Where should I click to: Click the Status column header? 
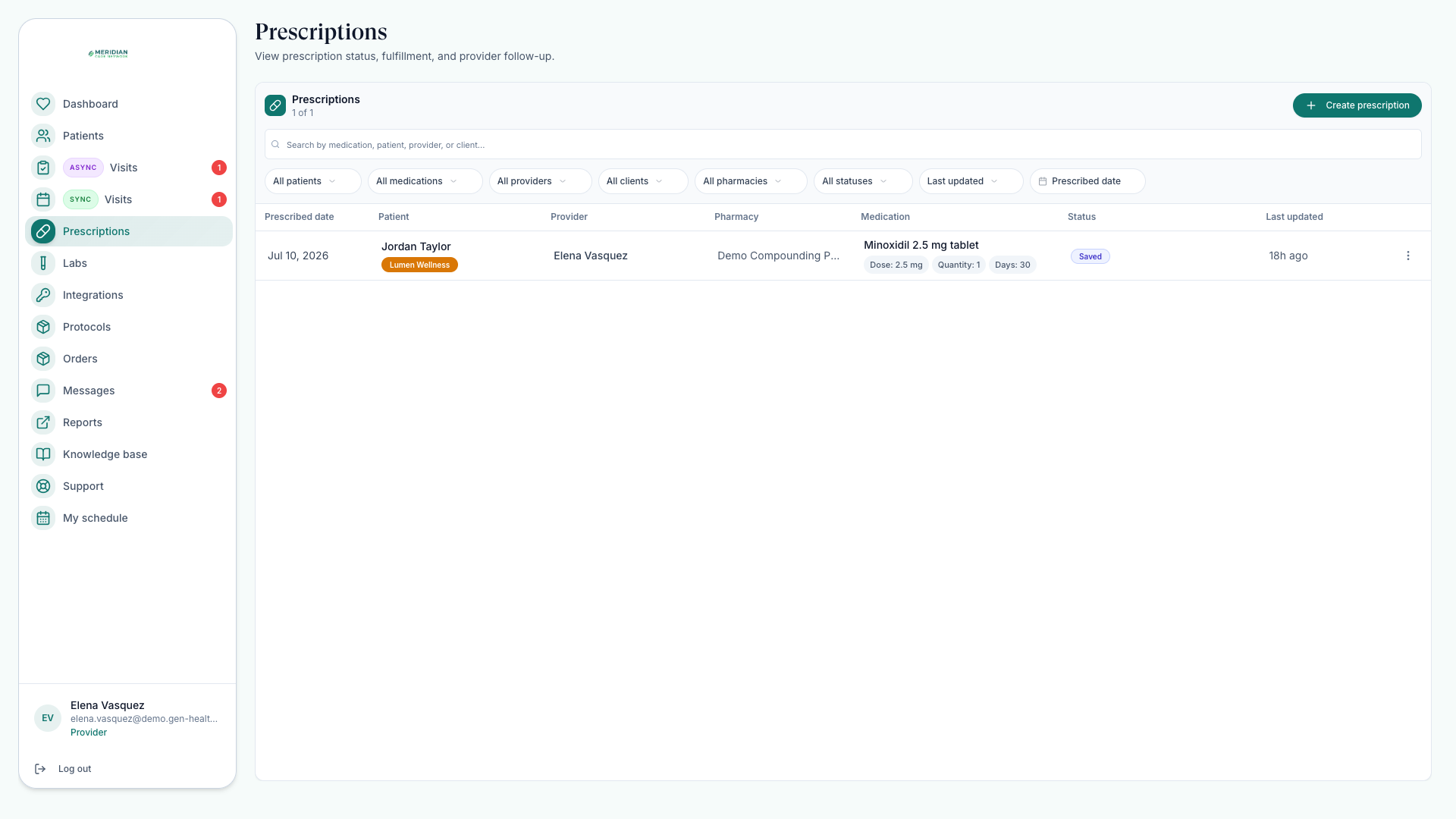point(1081,217)
